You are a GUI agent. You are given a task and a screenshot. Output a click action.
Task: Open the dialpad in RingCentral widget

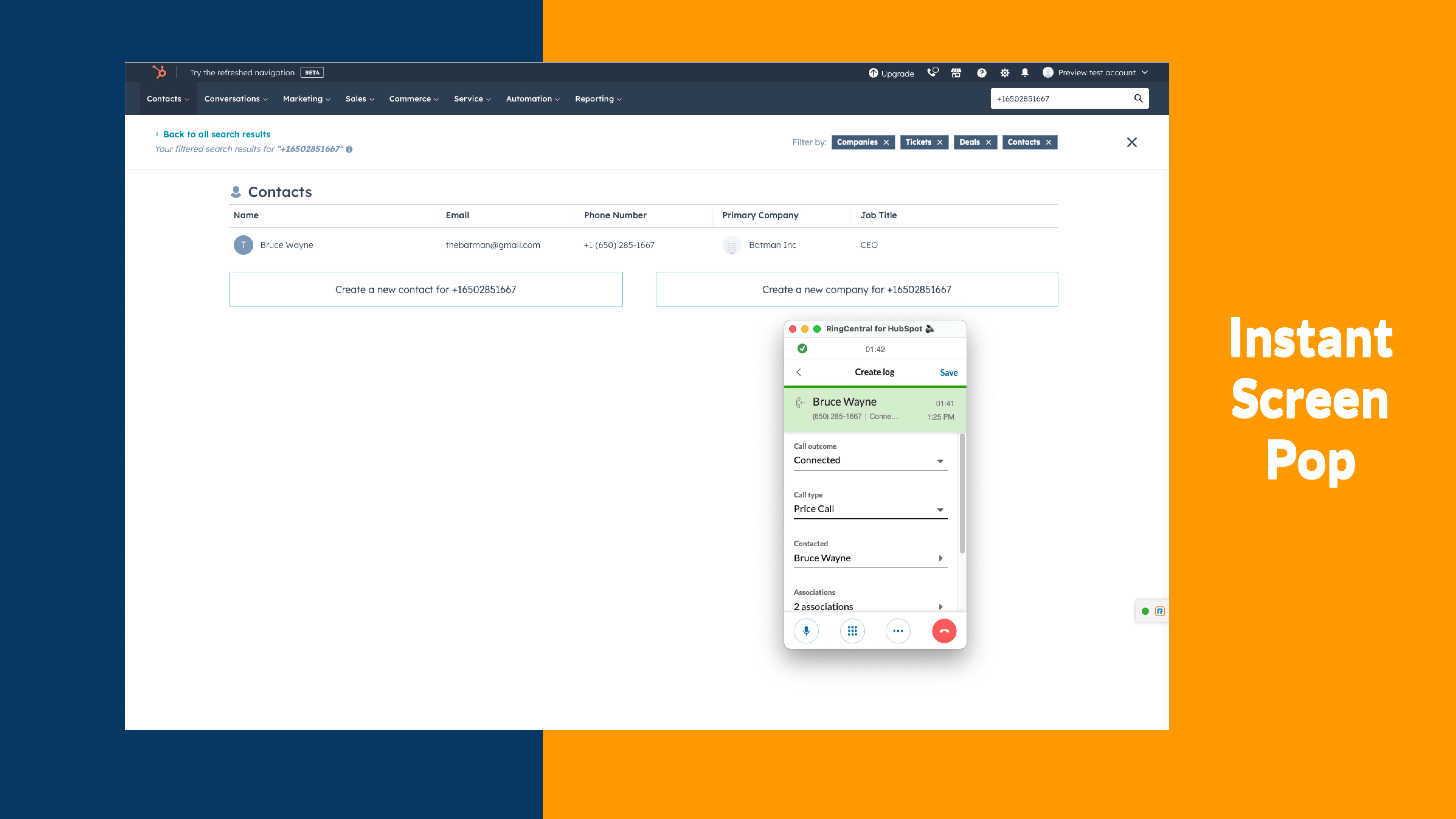pyautogui.click(x=852, y=631)
